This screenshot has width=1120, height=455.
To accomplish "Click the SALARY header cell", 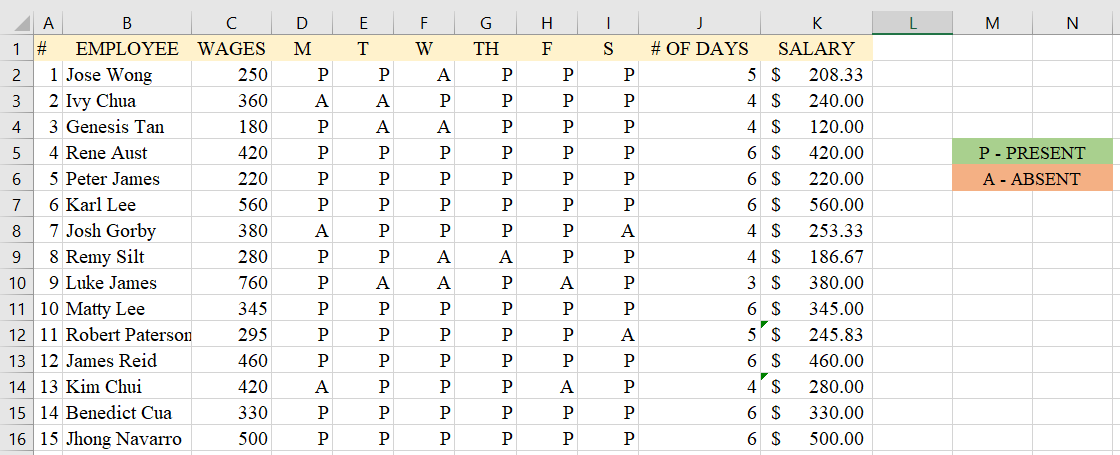I will tap(817, 48).
